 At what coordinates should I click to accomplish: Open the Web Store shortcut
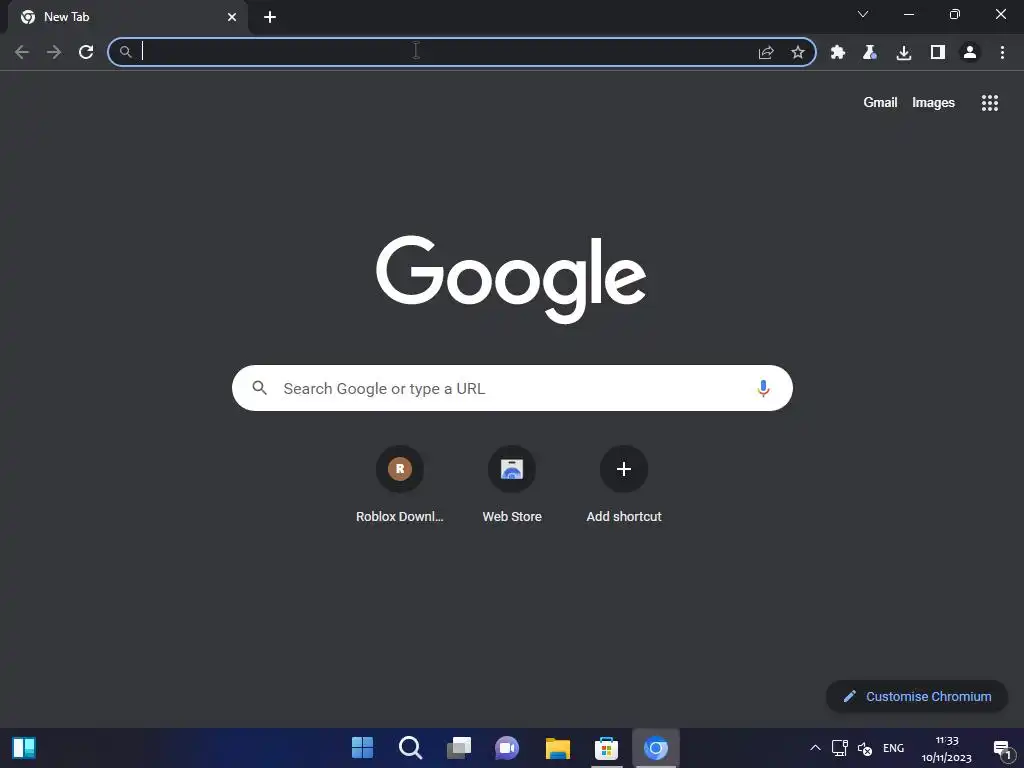512,485
